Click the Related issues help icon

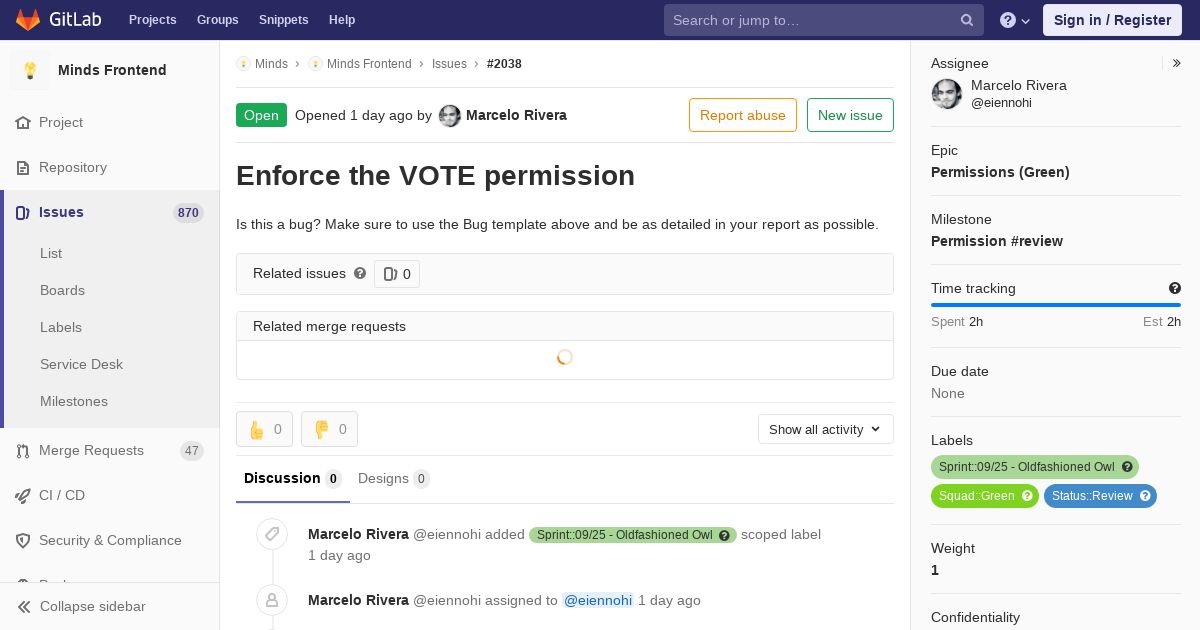(x=360, y=273)
